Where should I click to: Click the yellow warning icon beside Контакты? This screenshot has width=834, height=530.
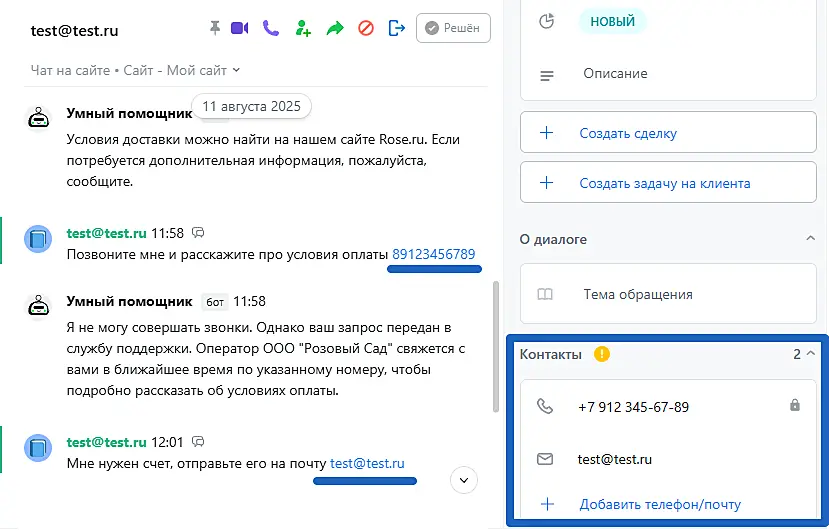(x=602, y=354)
